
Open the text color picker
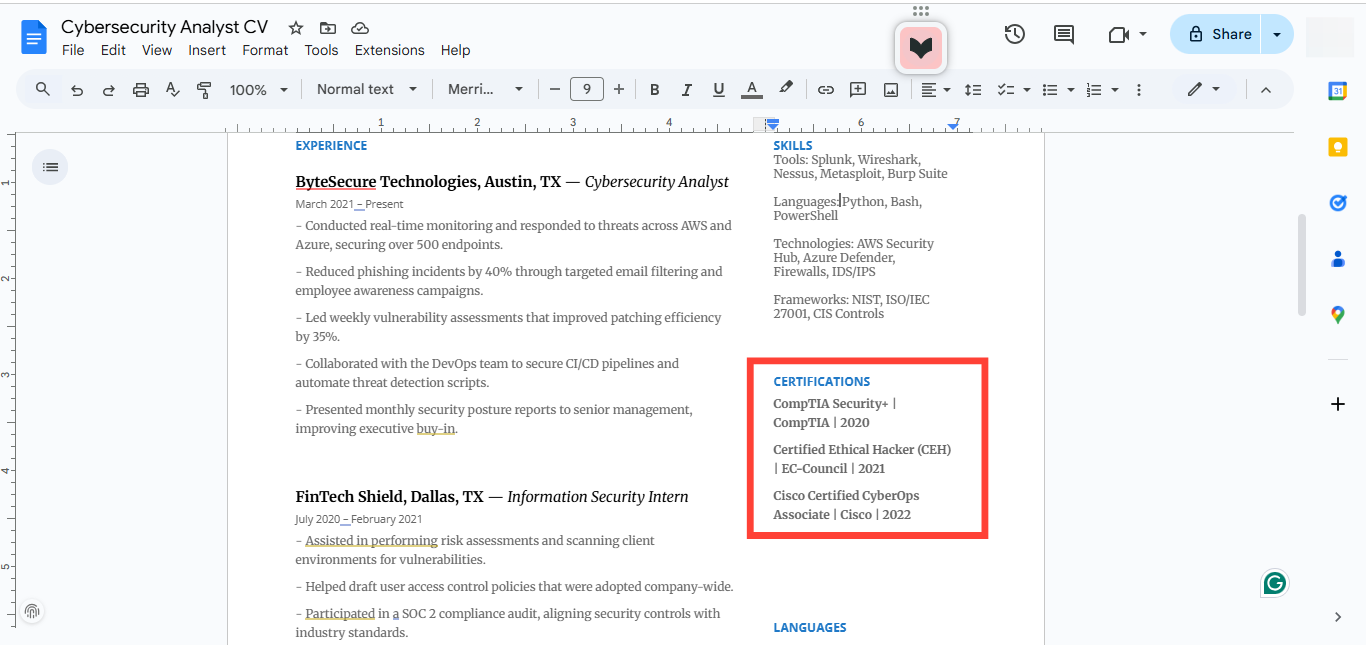752,90
